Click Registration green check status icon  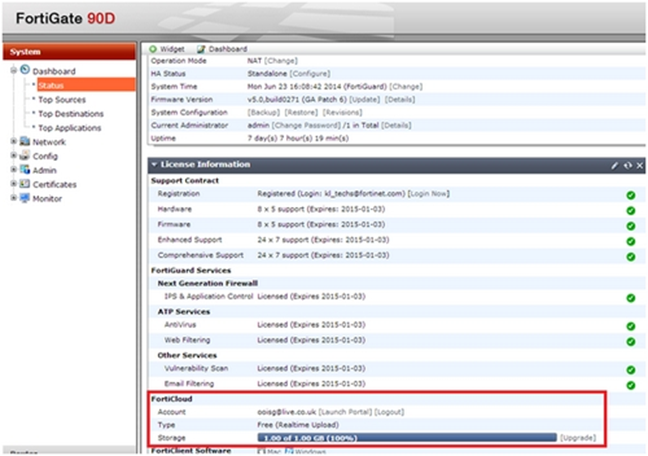(631, 195)
